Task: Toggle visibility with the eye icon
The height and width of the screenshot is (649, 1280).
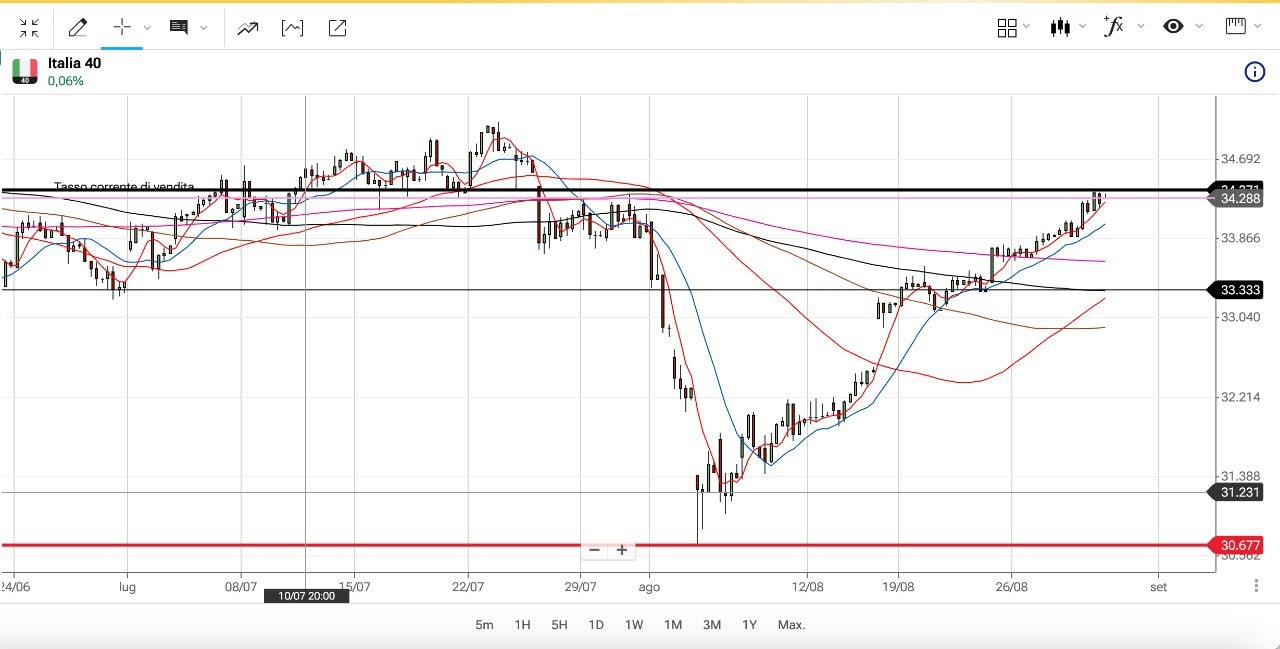Action: click(1173, 27)
